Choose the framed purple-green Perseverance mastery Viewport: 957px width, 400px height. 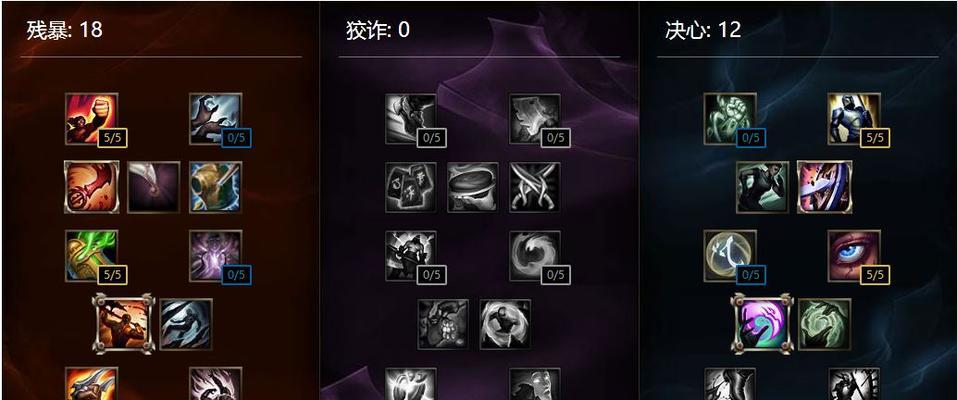[x=762, y=324]
